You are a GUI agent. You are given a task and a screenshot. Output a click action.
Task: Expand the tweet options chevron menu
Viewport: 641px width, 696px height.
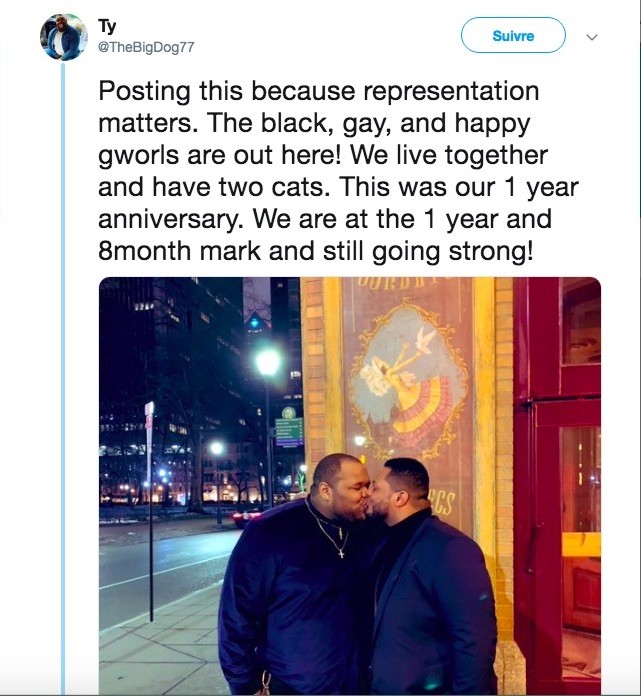pyautogui.click(x=592, y=37)
